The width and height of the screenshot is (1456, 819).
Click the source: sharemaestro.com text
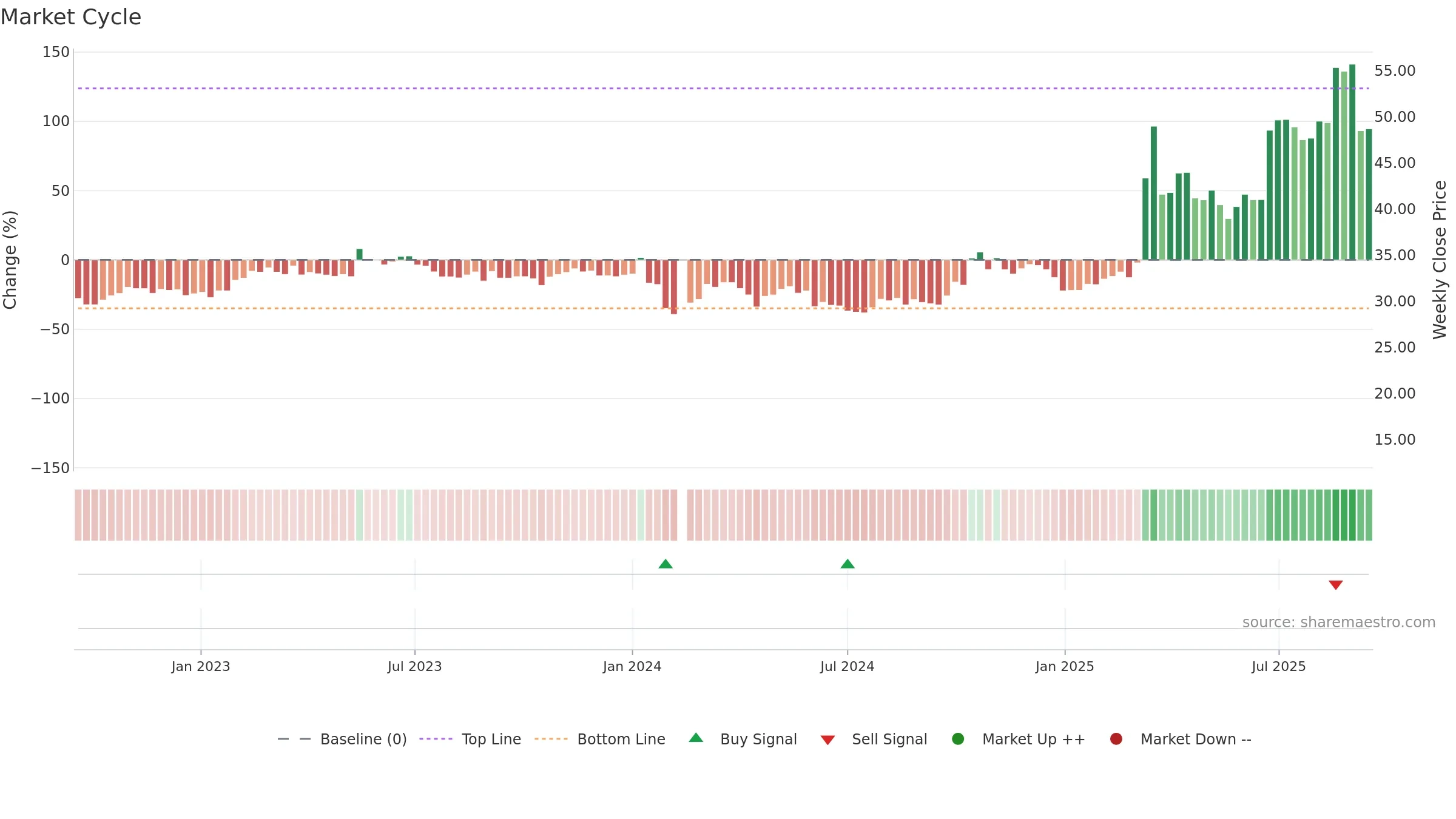click(x=1339, y=622)
